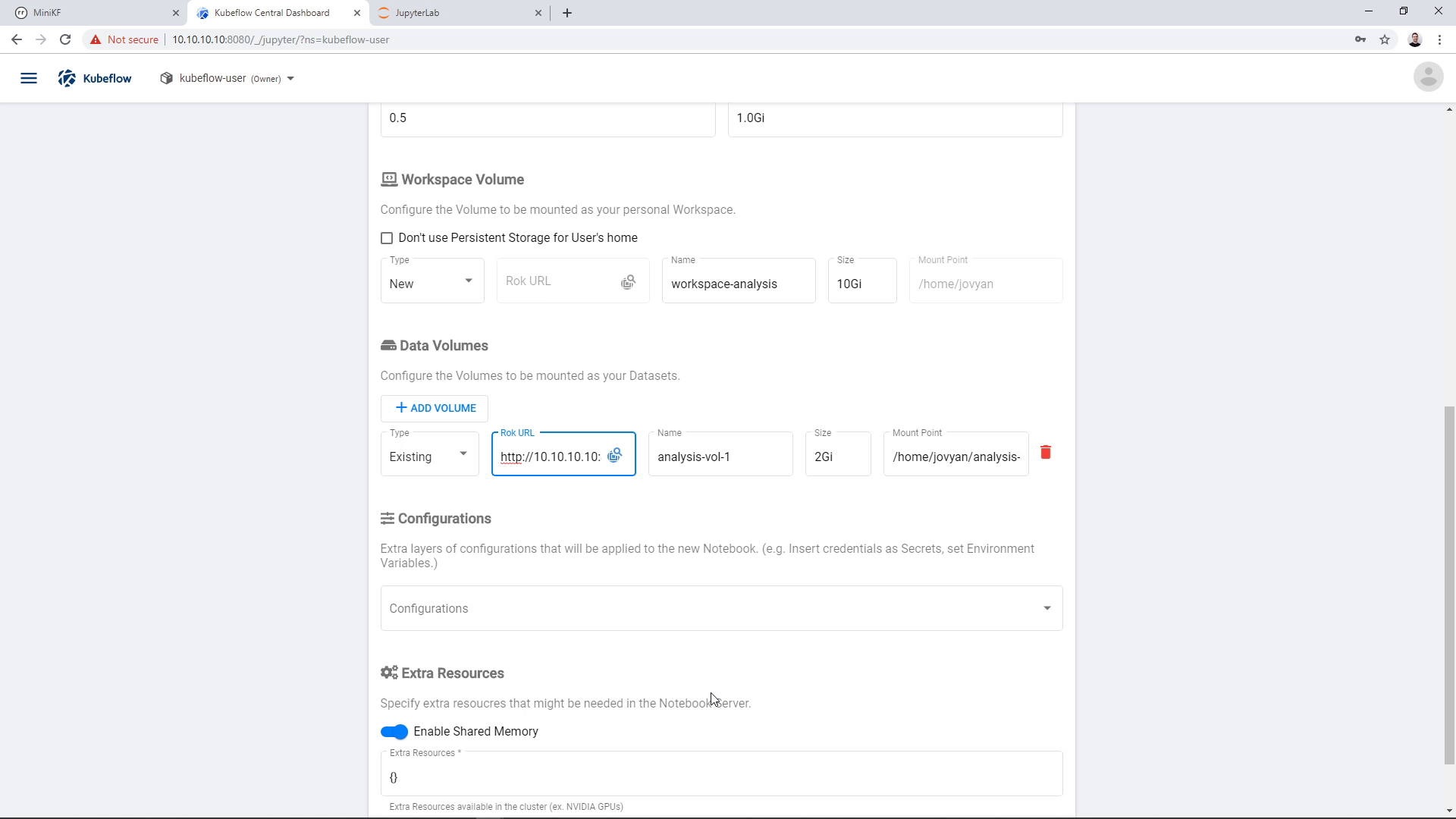The width and height of the screenshot is (1456, 819).
Task: Edit the workspace-analysis name field
Action: click(739, 281)
